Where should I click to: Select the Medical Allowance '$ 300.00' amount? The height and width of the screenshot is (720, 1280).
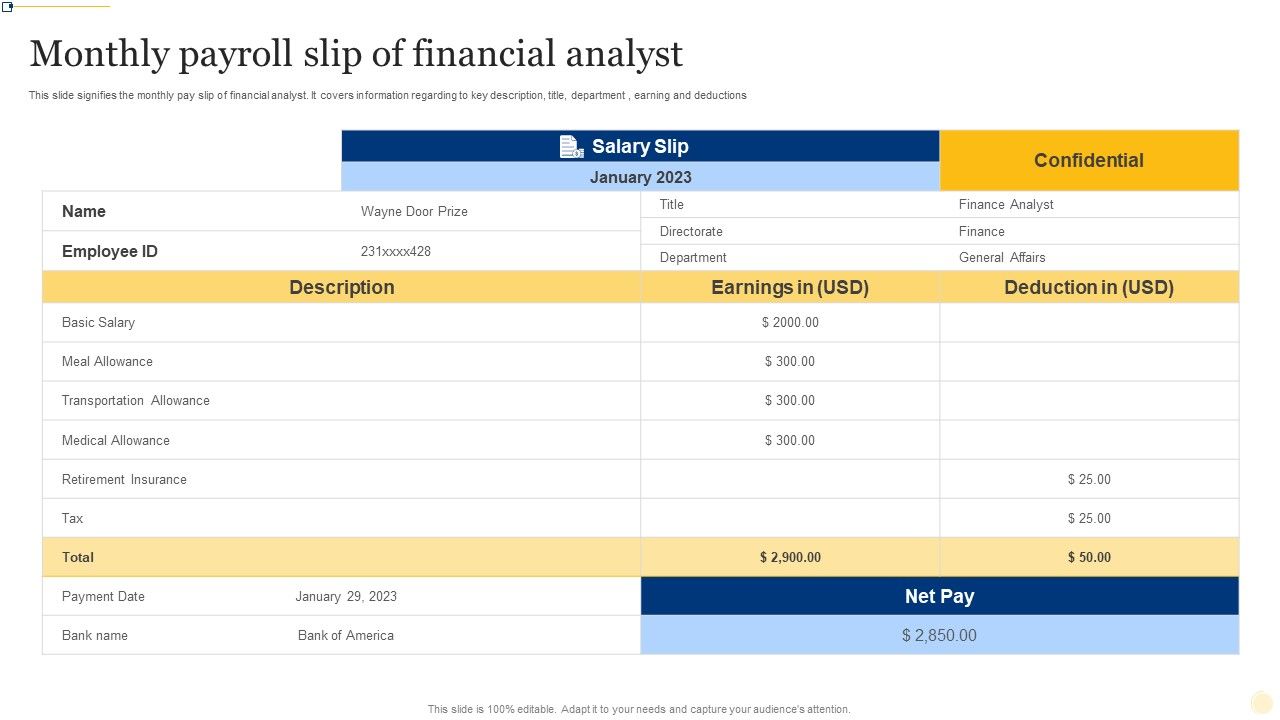click(790, 440)
